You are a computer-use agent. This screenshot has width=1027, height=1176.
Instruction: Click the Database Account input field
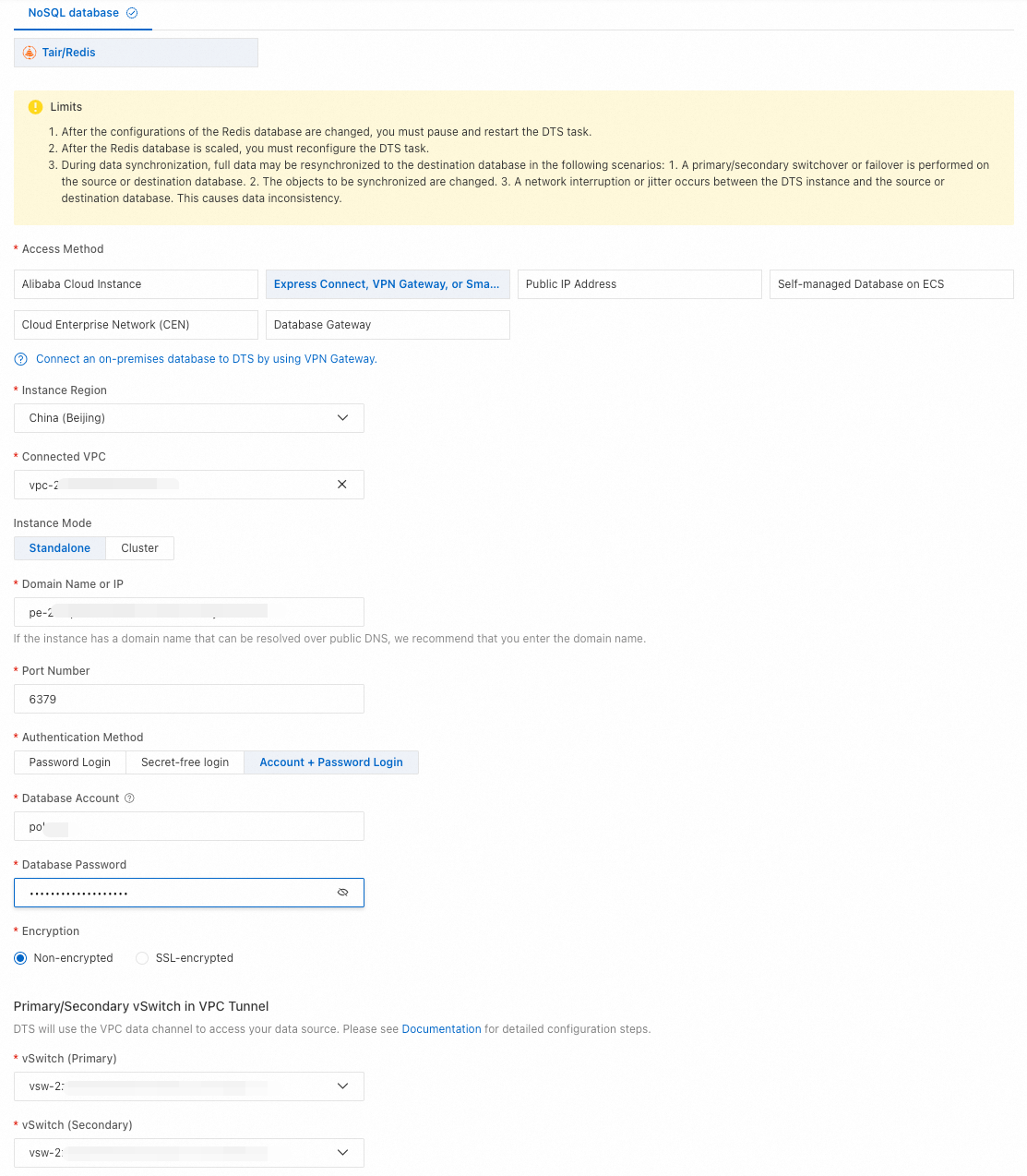pos(189,826)
